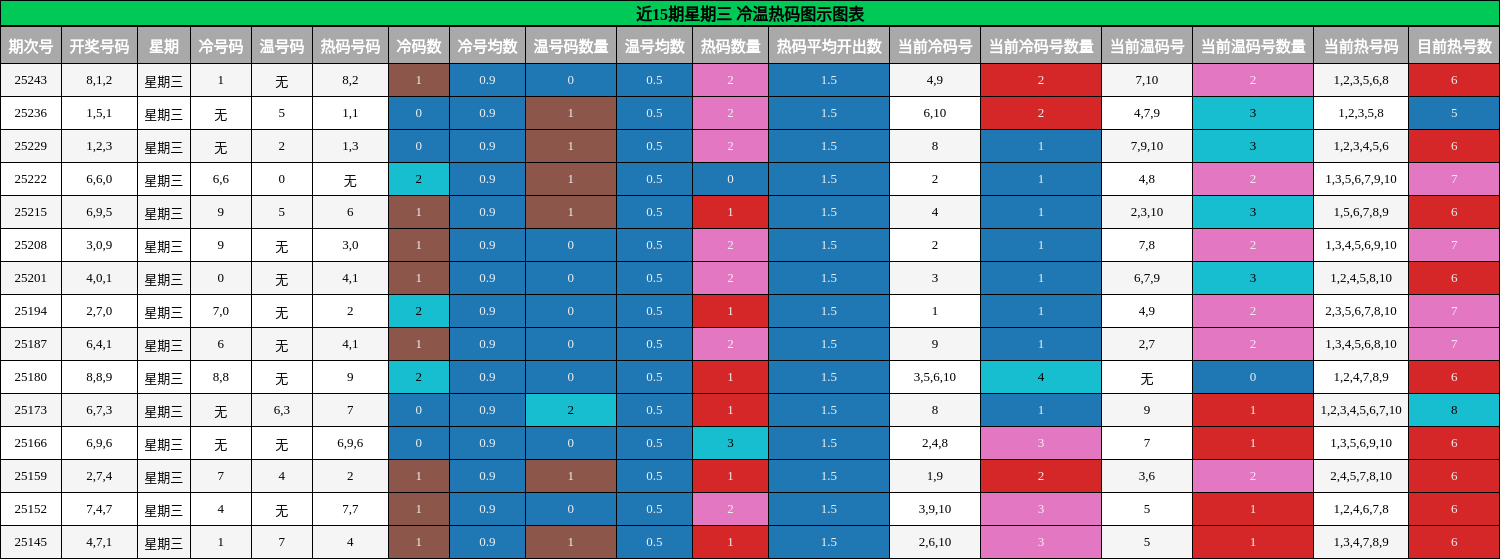Click the 当前热号码 column header
Viewport: 1500px width, 559px height.
1361,45
